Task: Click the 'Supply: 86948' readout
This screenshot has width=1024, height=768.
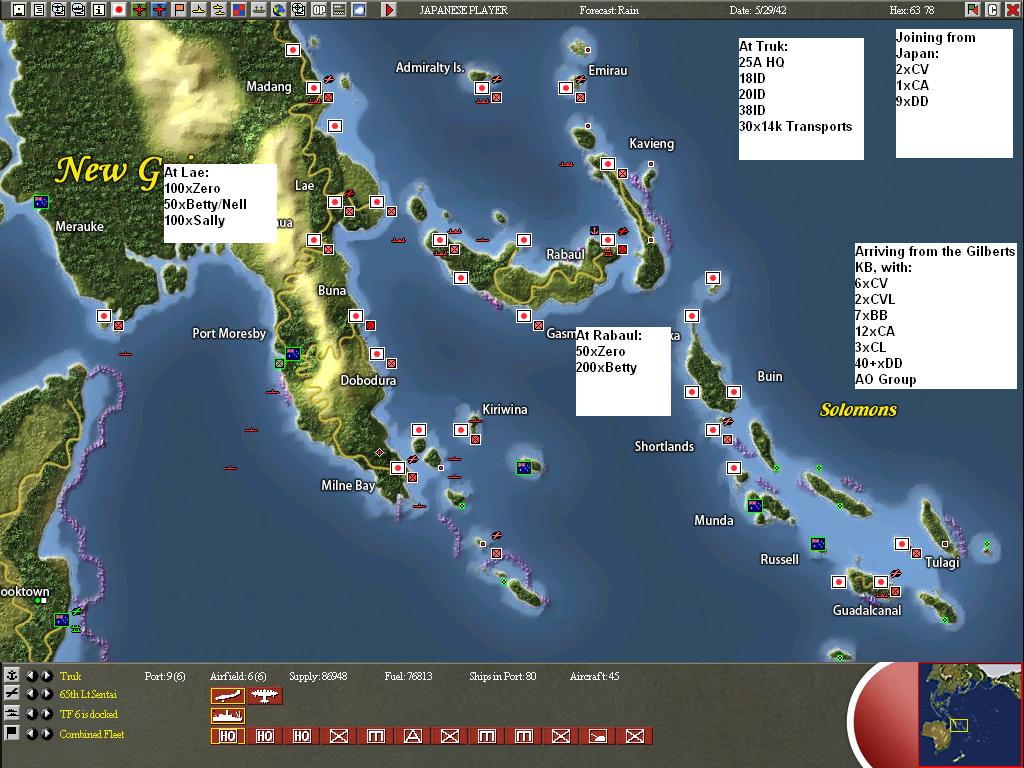Action: coord(318,676)
